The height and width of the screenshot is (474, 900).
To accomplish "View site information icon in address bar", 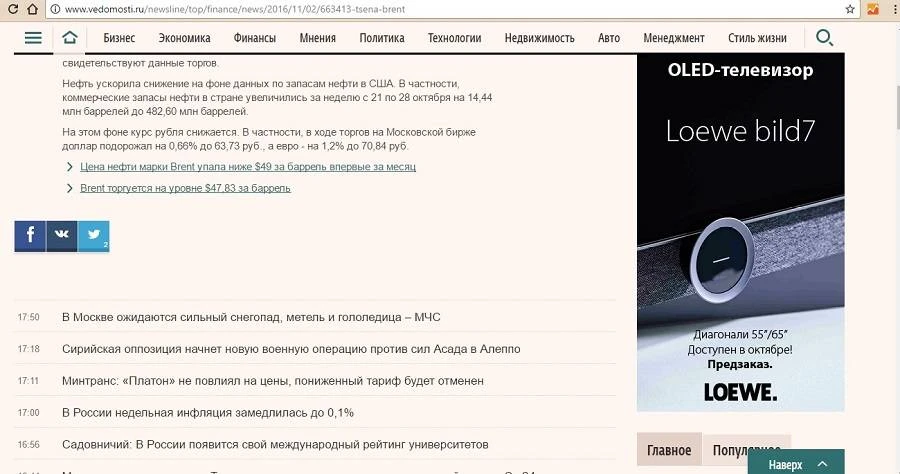I will [x=55, y=9].
